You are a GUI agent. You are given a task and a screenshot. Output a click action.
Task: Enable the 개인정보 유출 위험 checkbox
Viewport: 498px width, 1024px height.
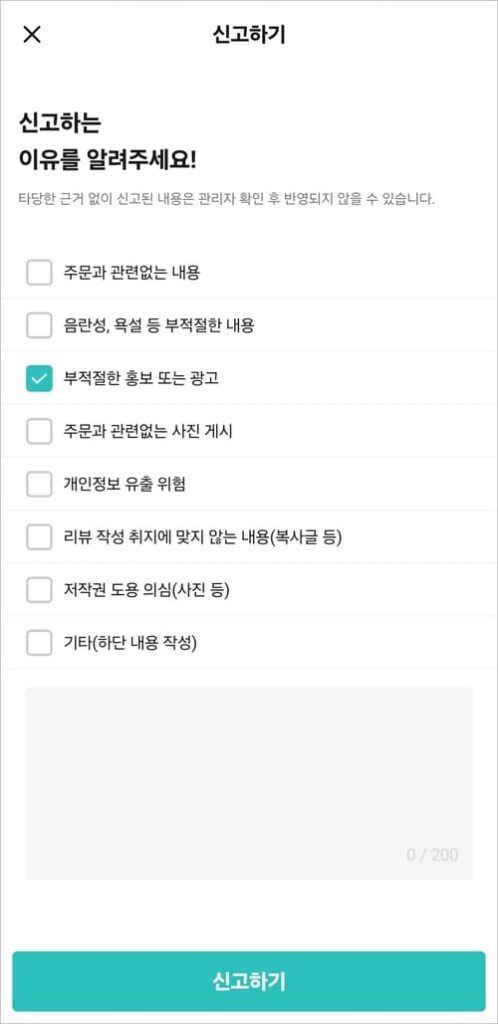[x=39, y=484]
